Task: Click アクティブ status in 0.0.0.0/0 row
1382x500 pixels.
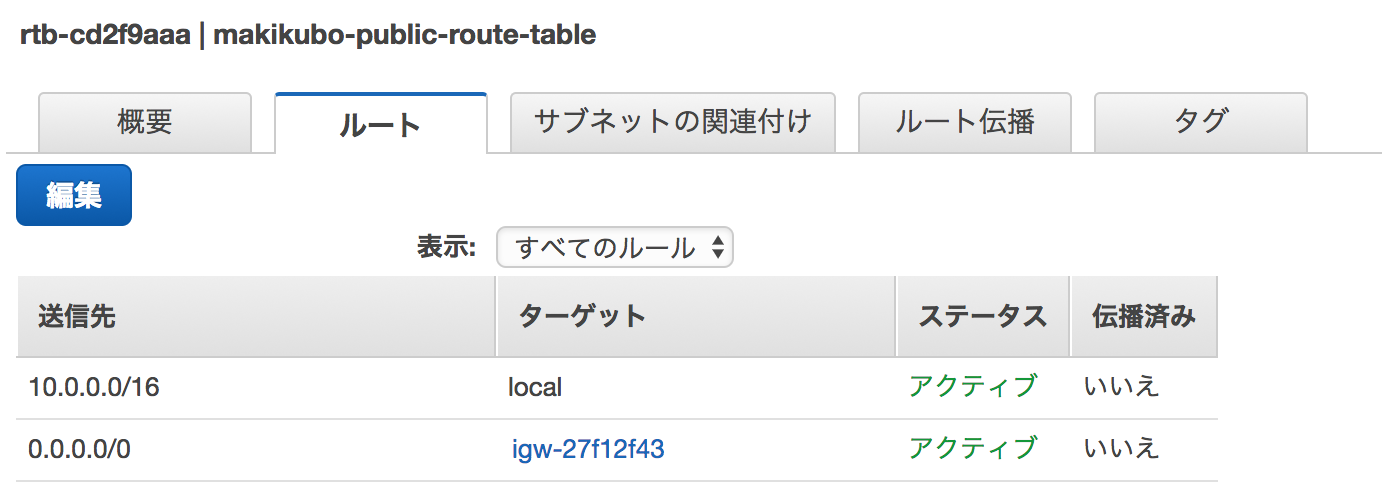Action: (973, 448)
